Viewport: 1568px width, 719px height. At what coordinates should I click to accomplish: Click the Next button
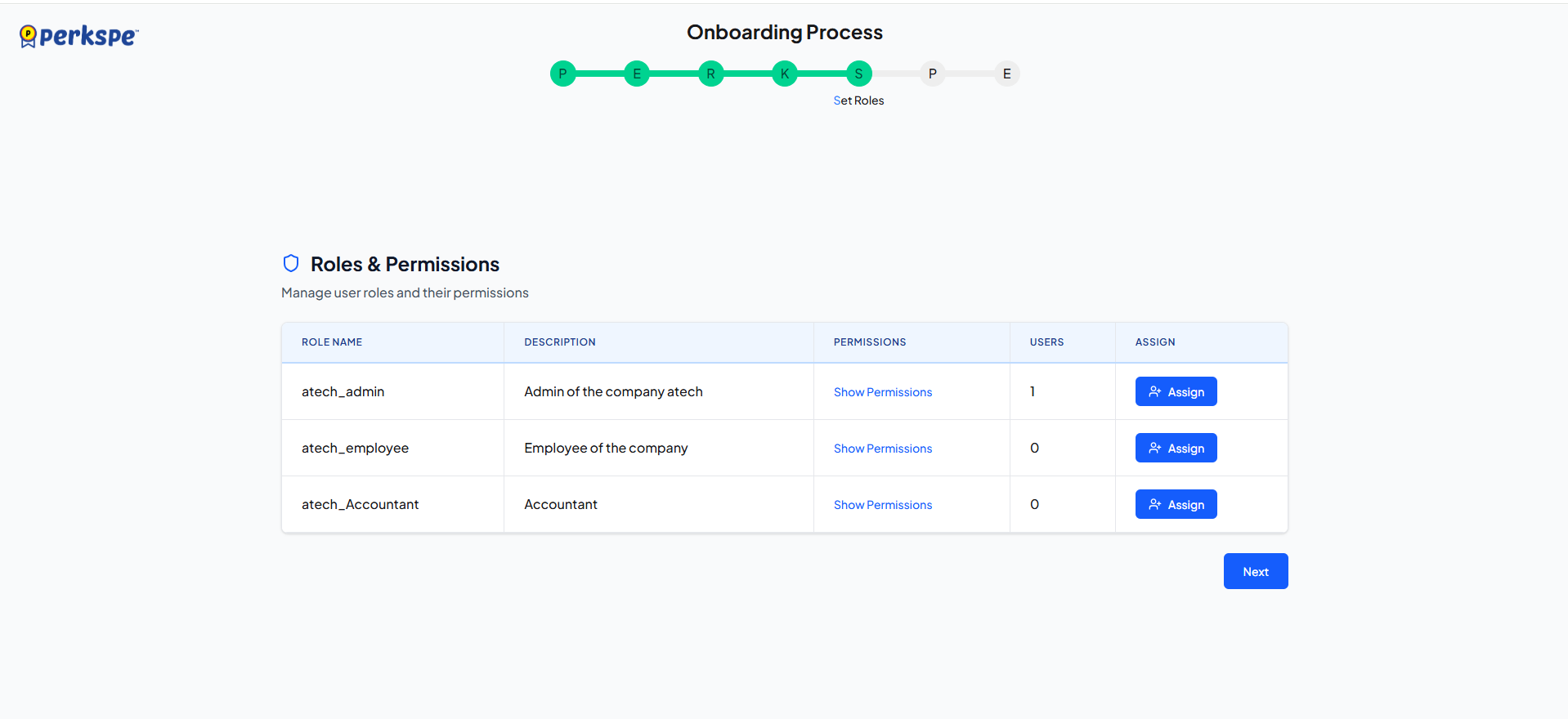(1255, 571)
